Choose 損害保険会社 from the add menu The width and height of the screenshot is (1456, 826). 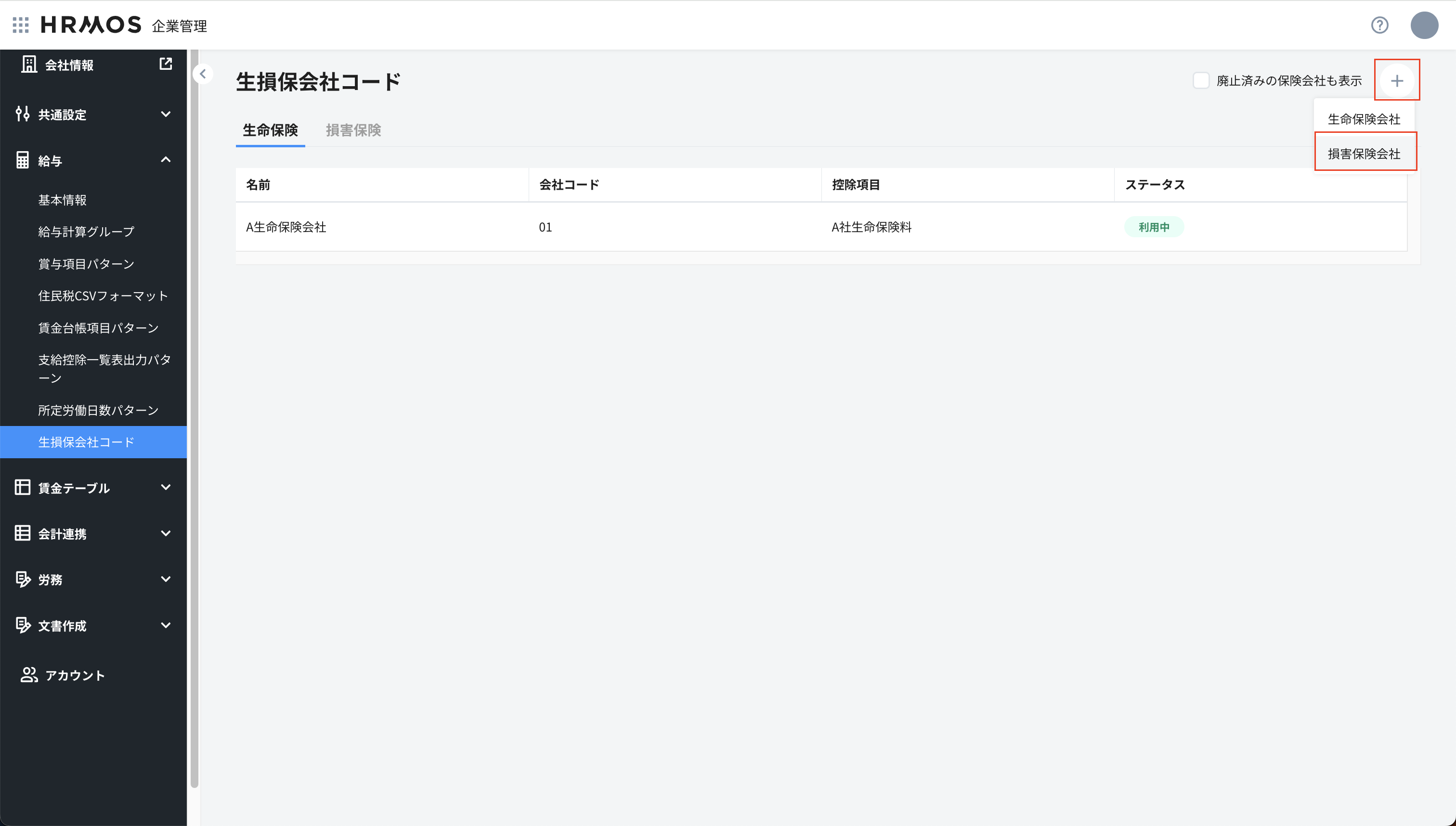click(x=1364, y=153)
